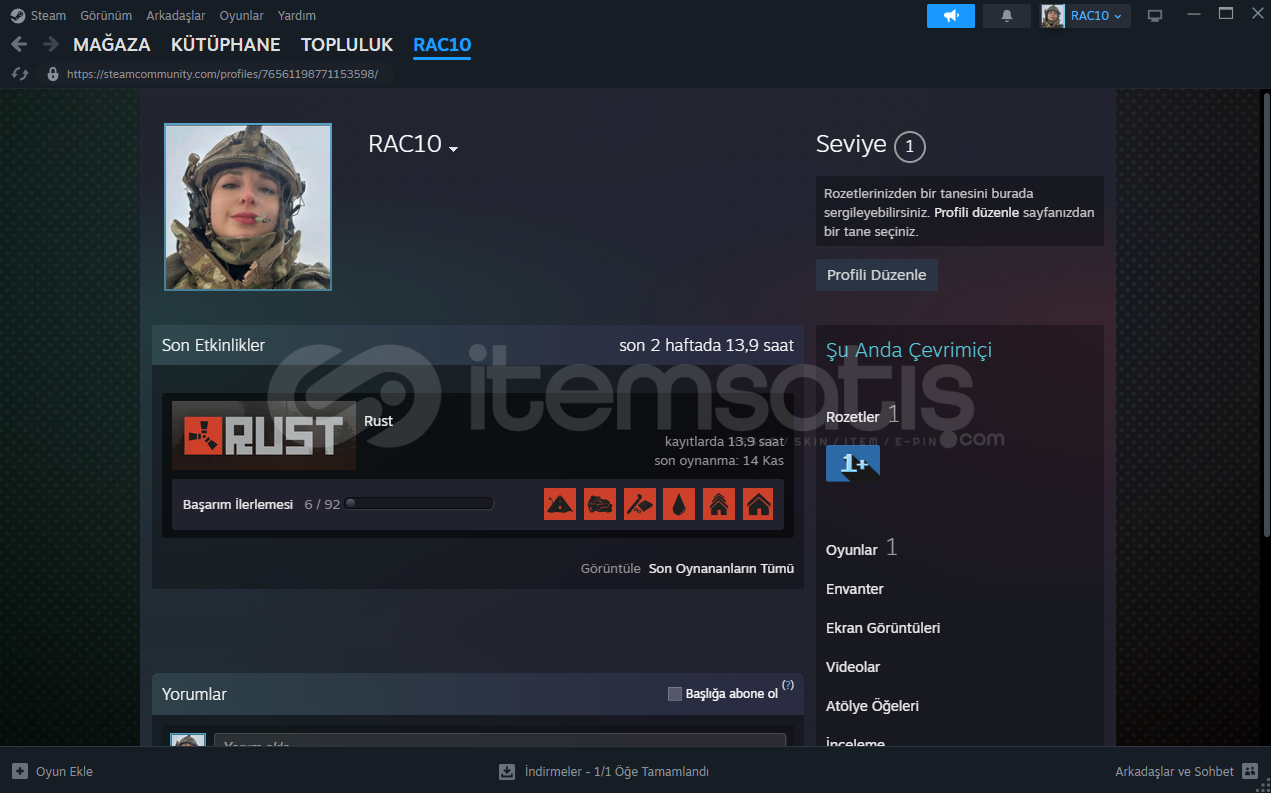
Task: Reload the page with refresh icon
Action: click(19, 74)
